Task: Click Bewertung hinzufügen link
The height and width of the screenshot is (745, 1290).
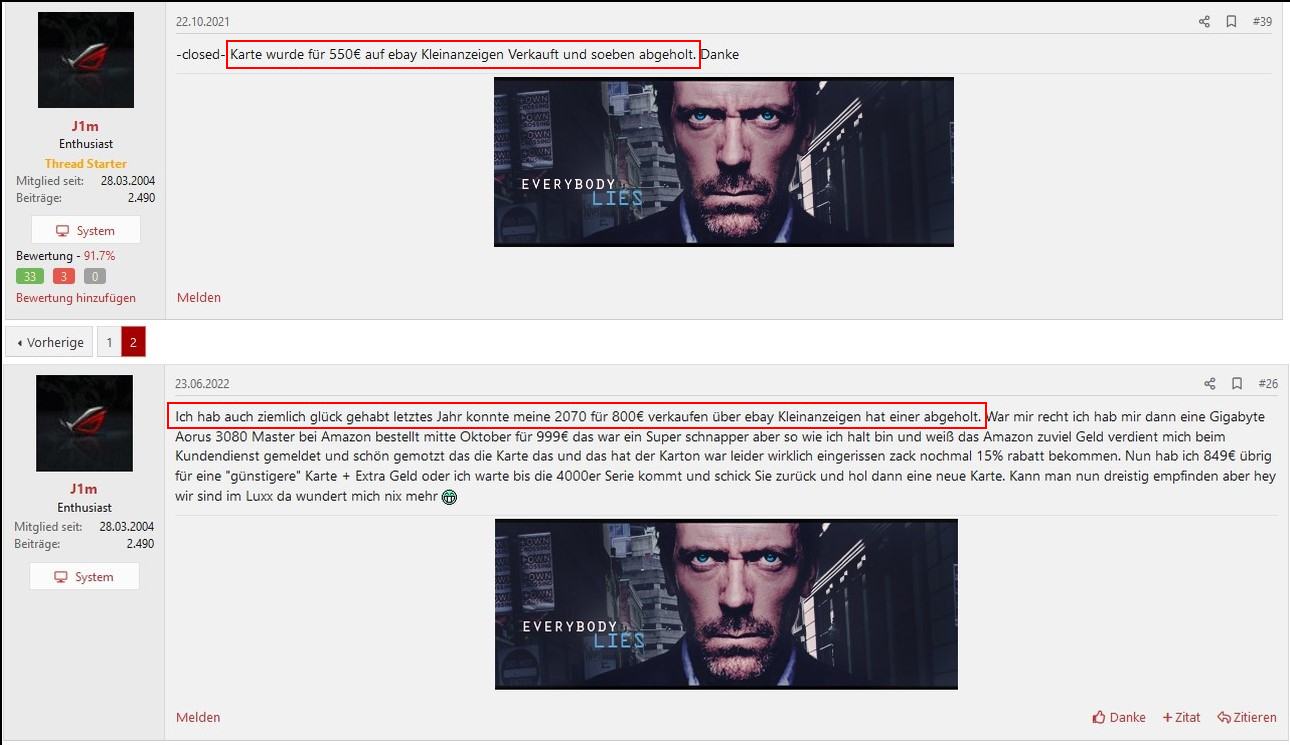Action: click(76, 297)
